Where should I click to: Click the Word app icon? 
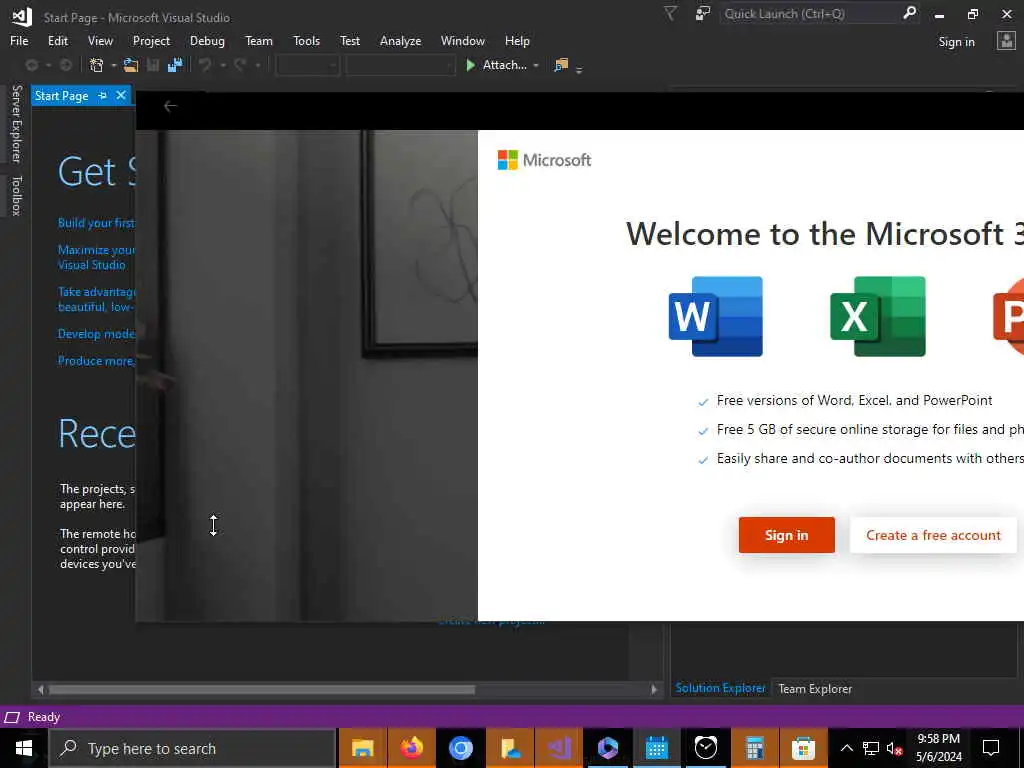(x=716, y=316)
